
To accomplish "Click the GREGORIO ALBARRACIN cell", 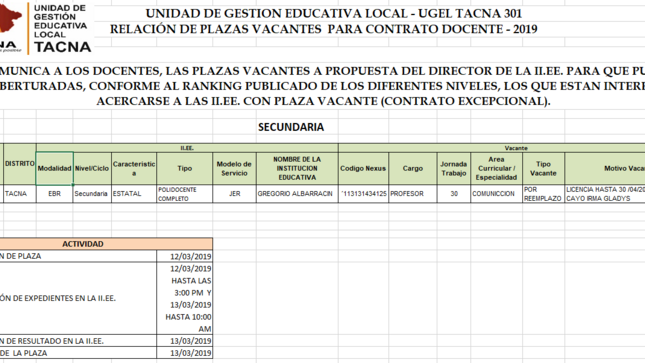I will (297, 194).
